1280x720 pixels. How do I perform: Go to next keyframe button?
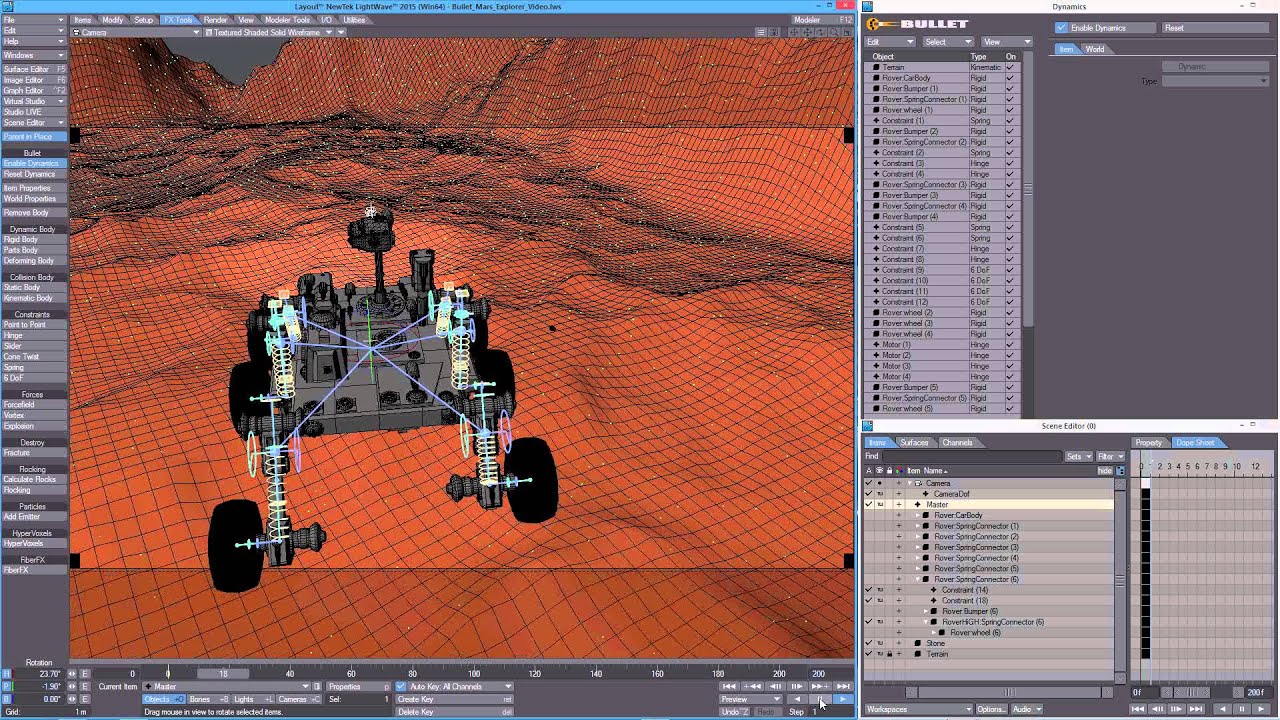820,686
